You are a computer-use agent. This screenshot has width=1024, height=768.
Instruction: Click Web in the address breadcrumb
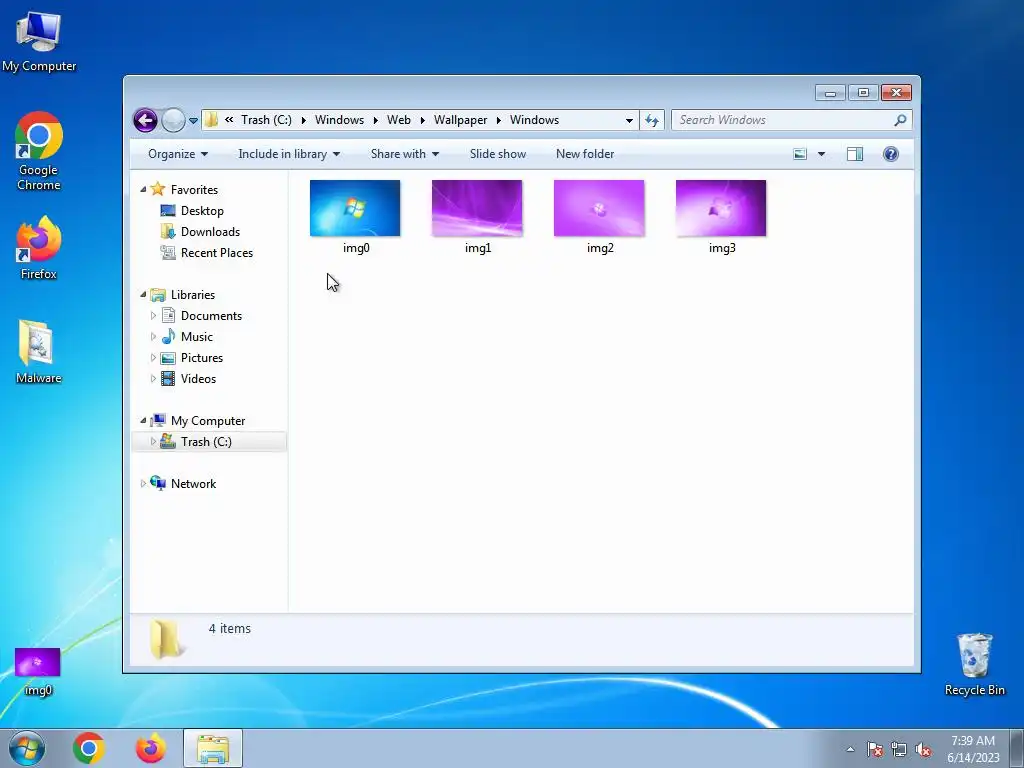399,120
